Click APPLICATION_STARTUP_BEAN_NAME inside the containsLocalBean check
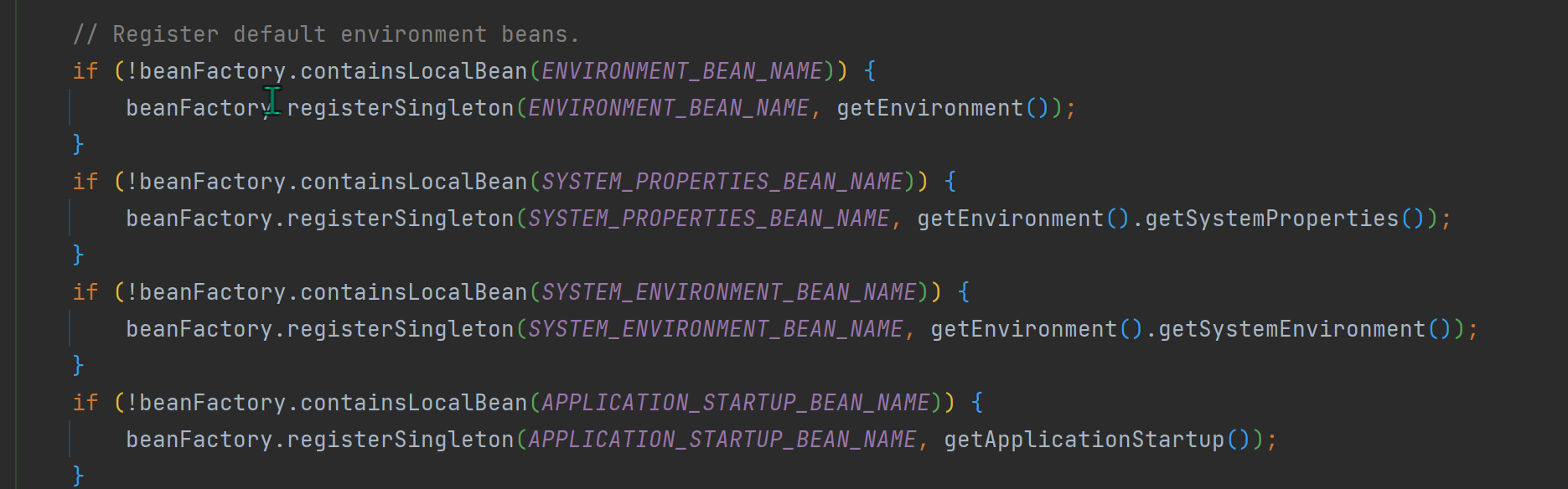 click(x=736, y=403)
